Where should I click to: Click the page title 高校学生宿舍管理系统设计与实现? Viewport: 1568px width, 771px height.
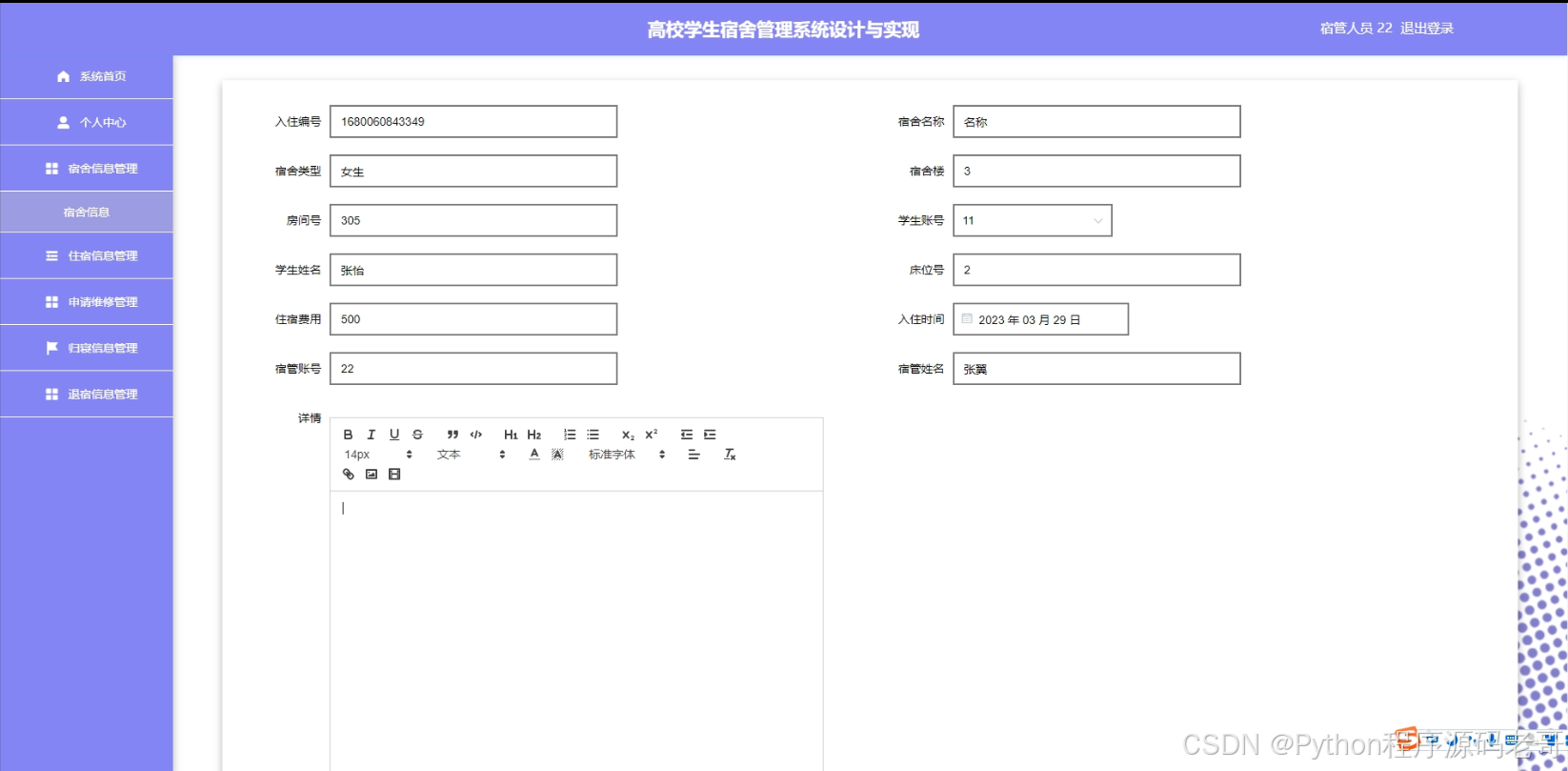point(783,30)
